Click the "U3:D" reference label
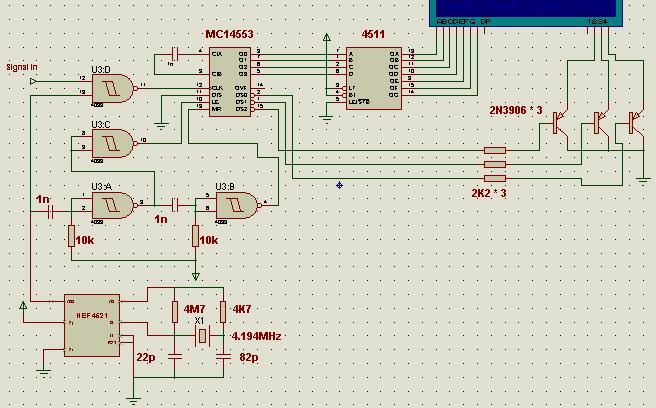The height and width of the screenshot is (408, 656). click(101, 70)
